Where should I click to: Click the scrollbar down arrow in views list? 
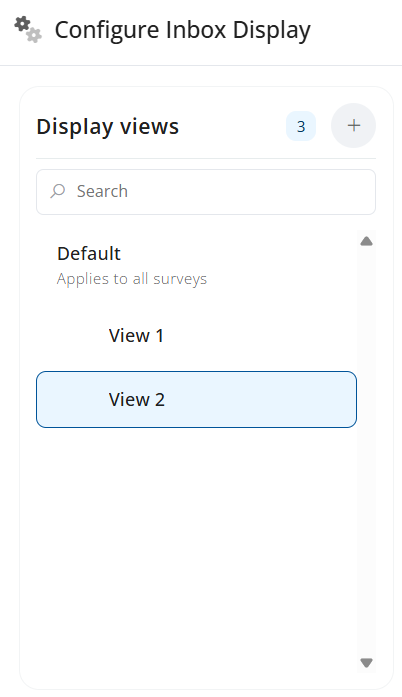click(x=366, y=663)
